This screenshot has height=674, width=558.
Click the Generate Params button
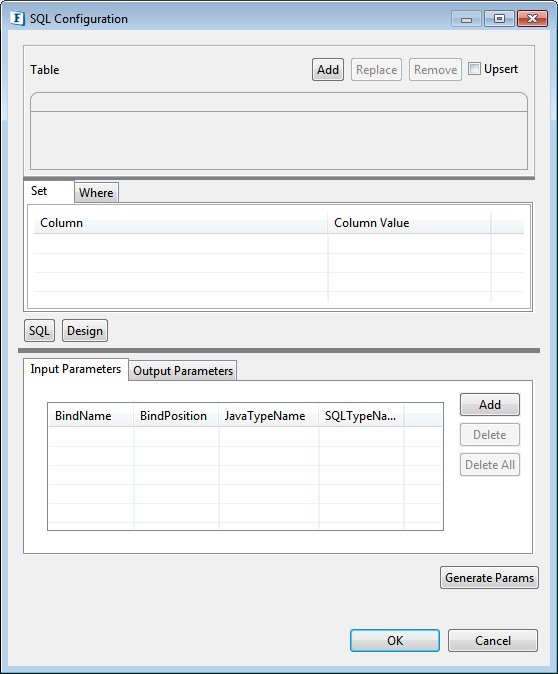(x=489, y=578)
